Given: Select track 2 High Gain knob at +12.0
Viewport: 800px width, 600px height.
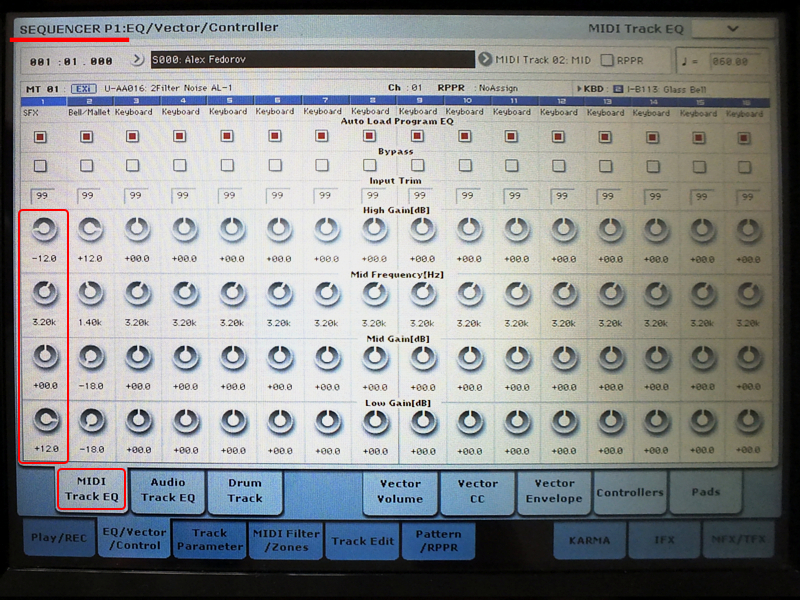Looking at the screenshot, I should tap(90, 229).
